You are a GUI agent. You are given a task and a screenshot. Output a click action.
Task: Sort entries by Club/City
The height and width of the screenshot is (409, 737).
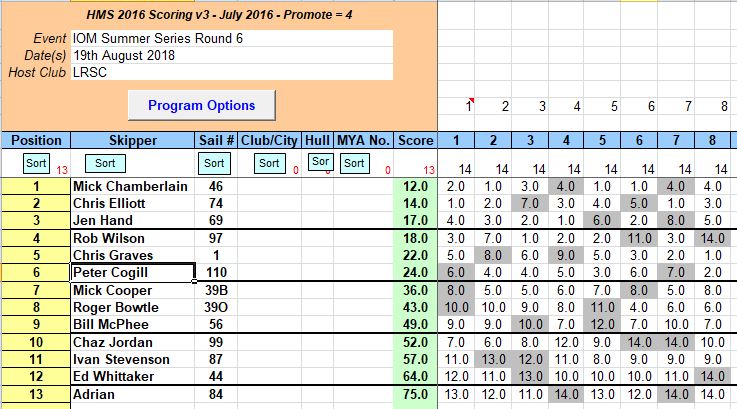[270, 162]
